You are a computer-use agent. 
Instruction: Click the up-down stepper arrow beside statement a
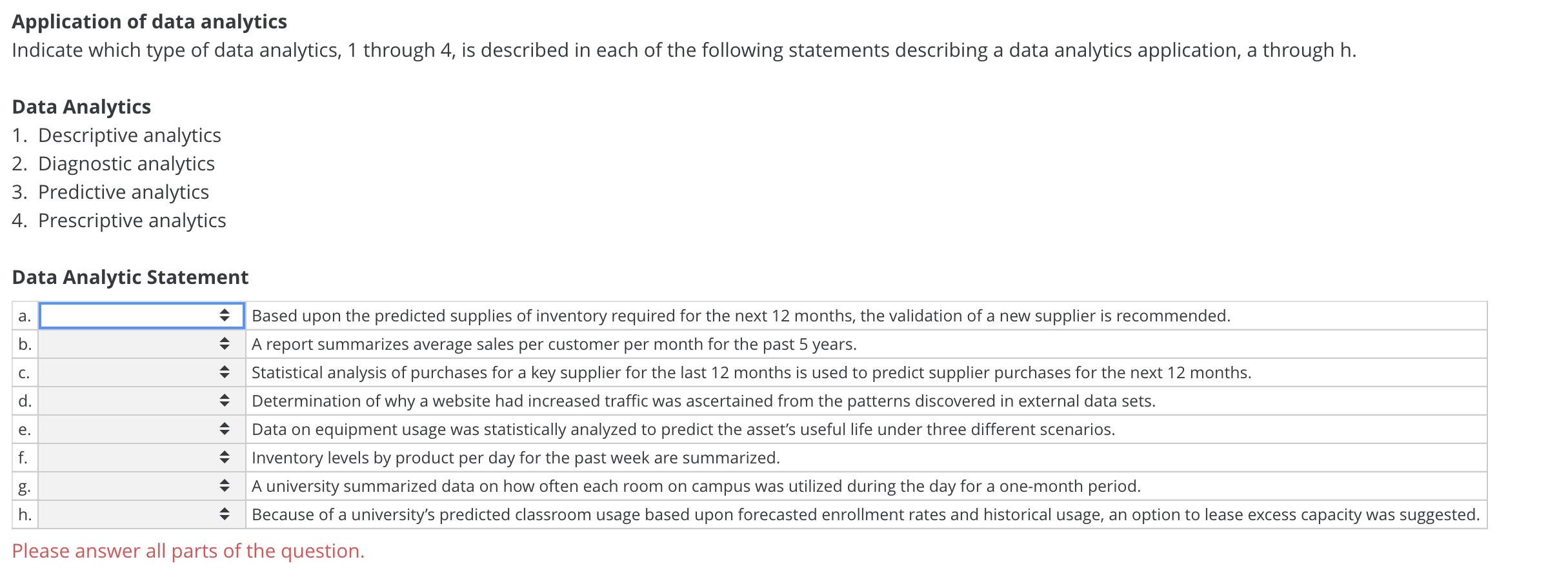(x=226, y=316)
